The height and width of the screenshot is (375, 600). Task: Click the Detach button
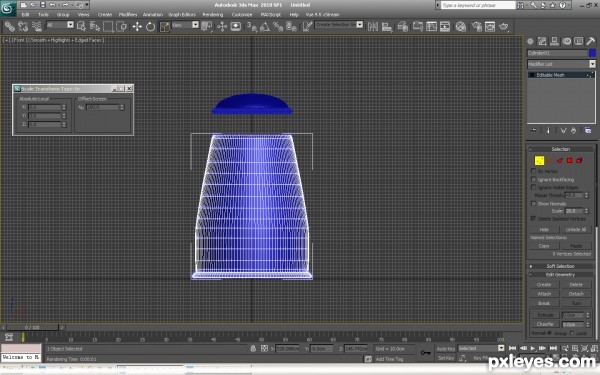click(x=576, y=294)
